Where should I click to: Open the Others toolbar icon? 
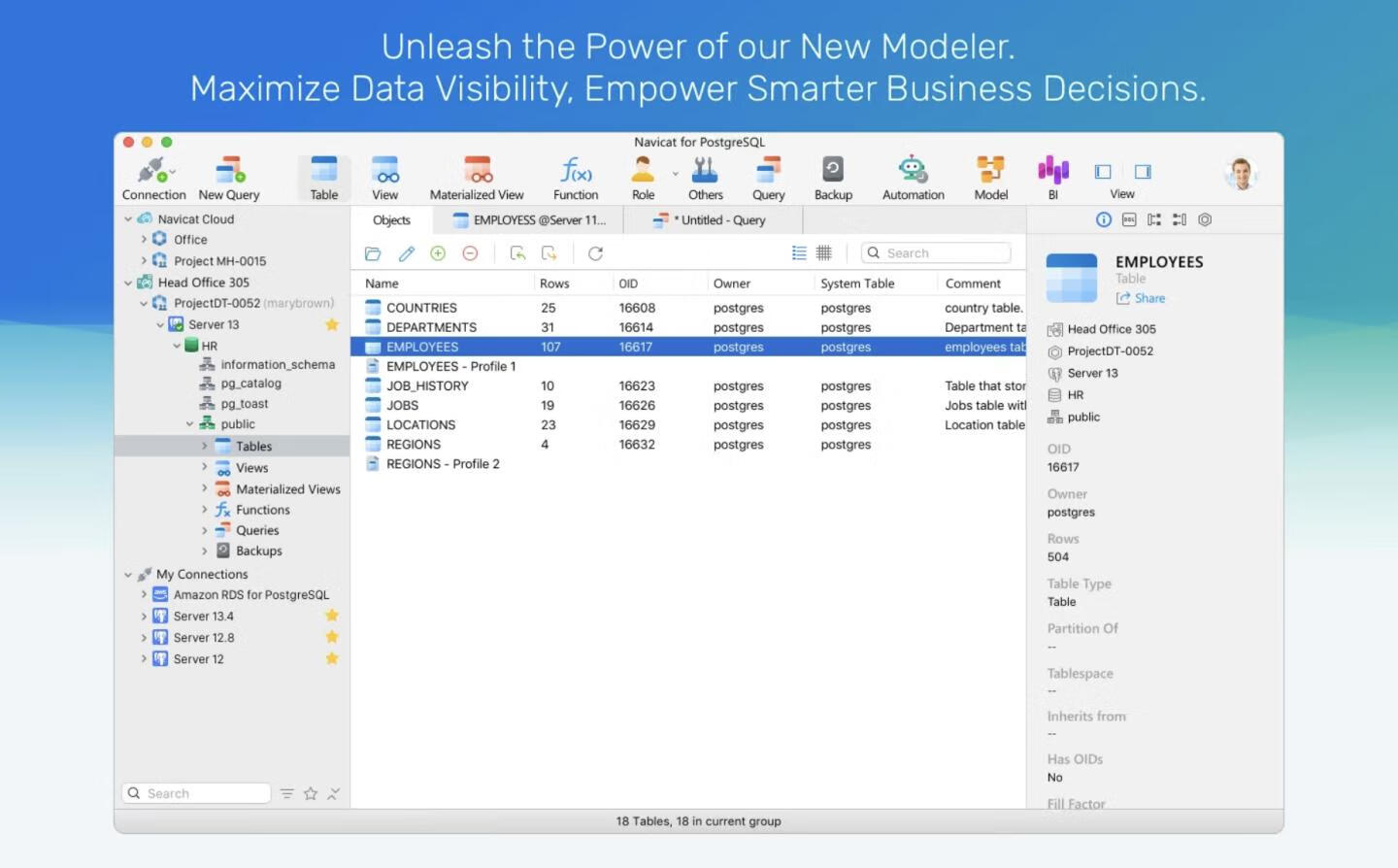point(706,179)
